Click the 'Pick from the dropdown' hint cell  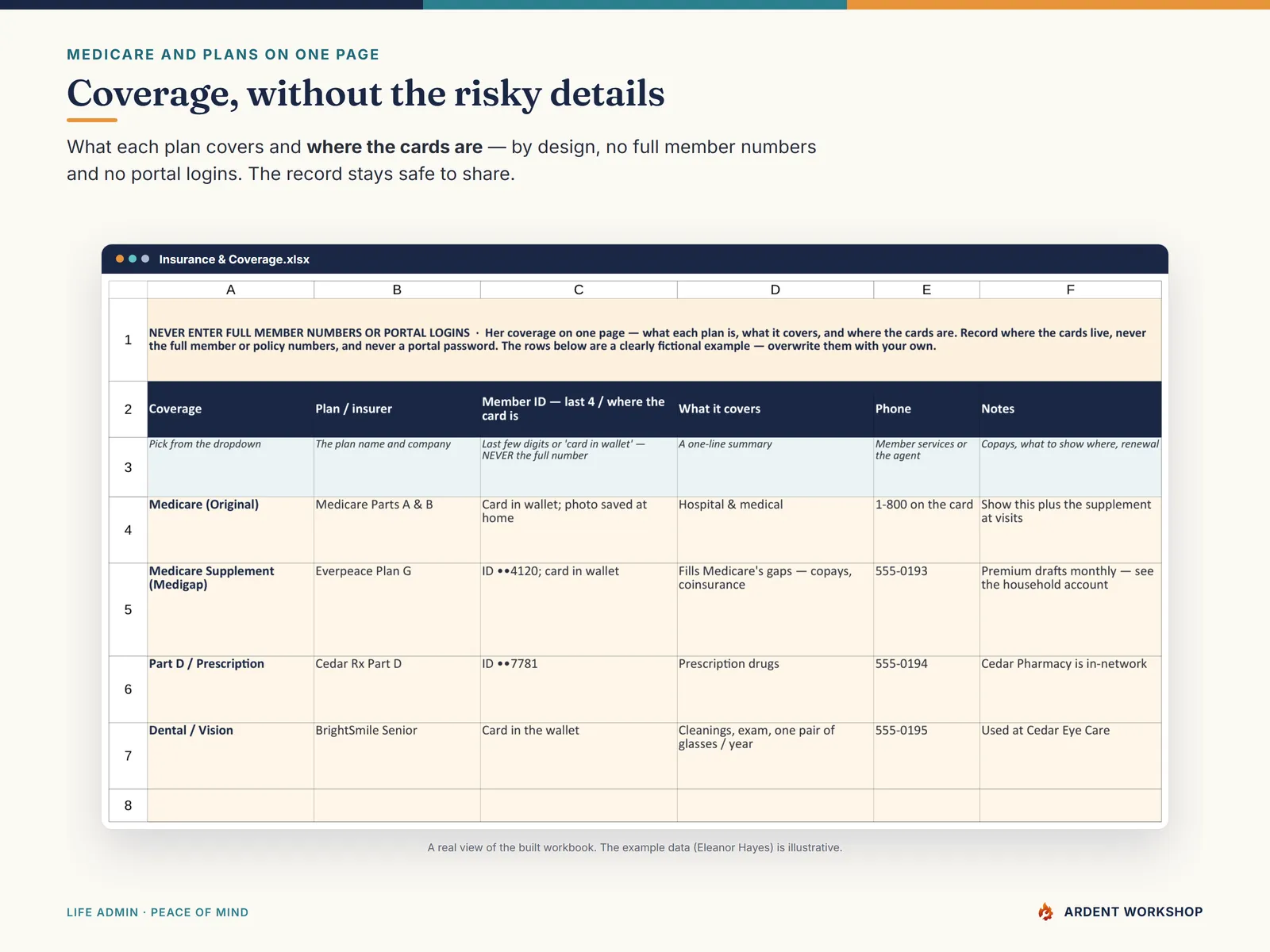pyautogui.click(x=231, y=467)
